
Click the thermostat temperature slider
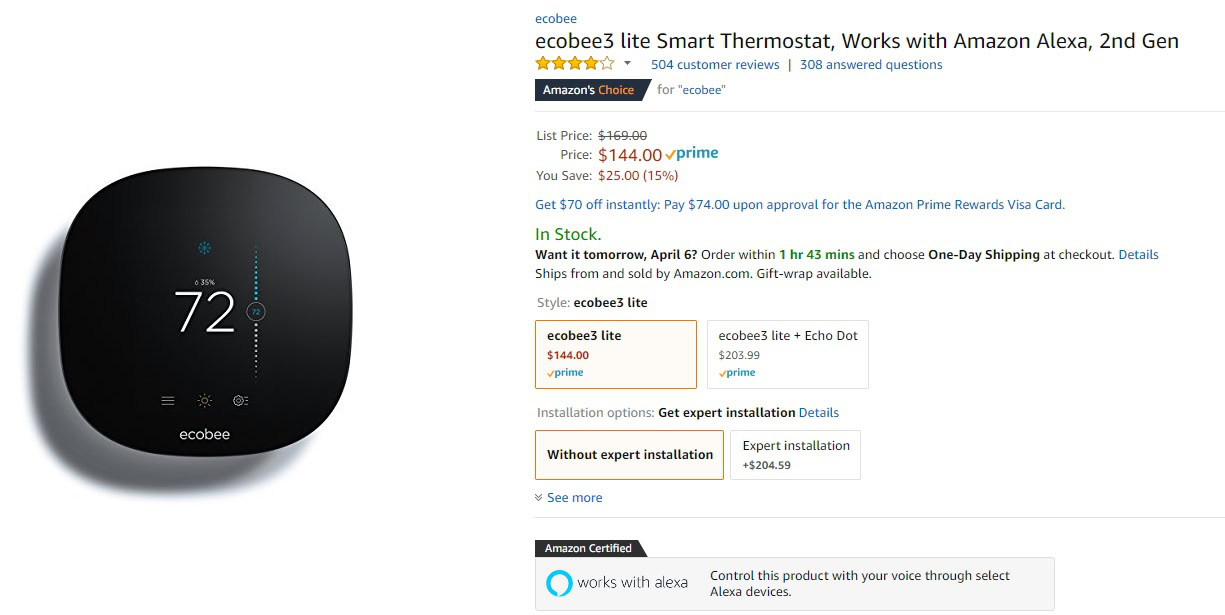point(255,312)
